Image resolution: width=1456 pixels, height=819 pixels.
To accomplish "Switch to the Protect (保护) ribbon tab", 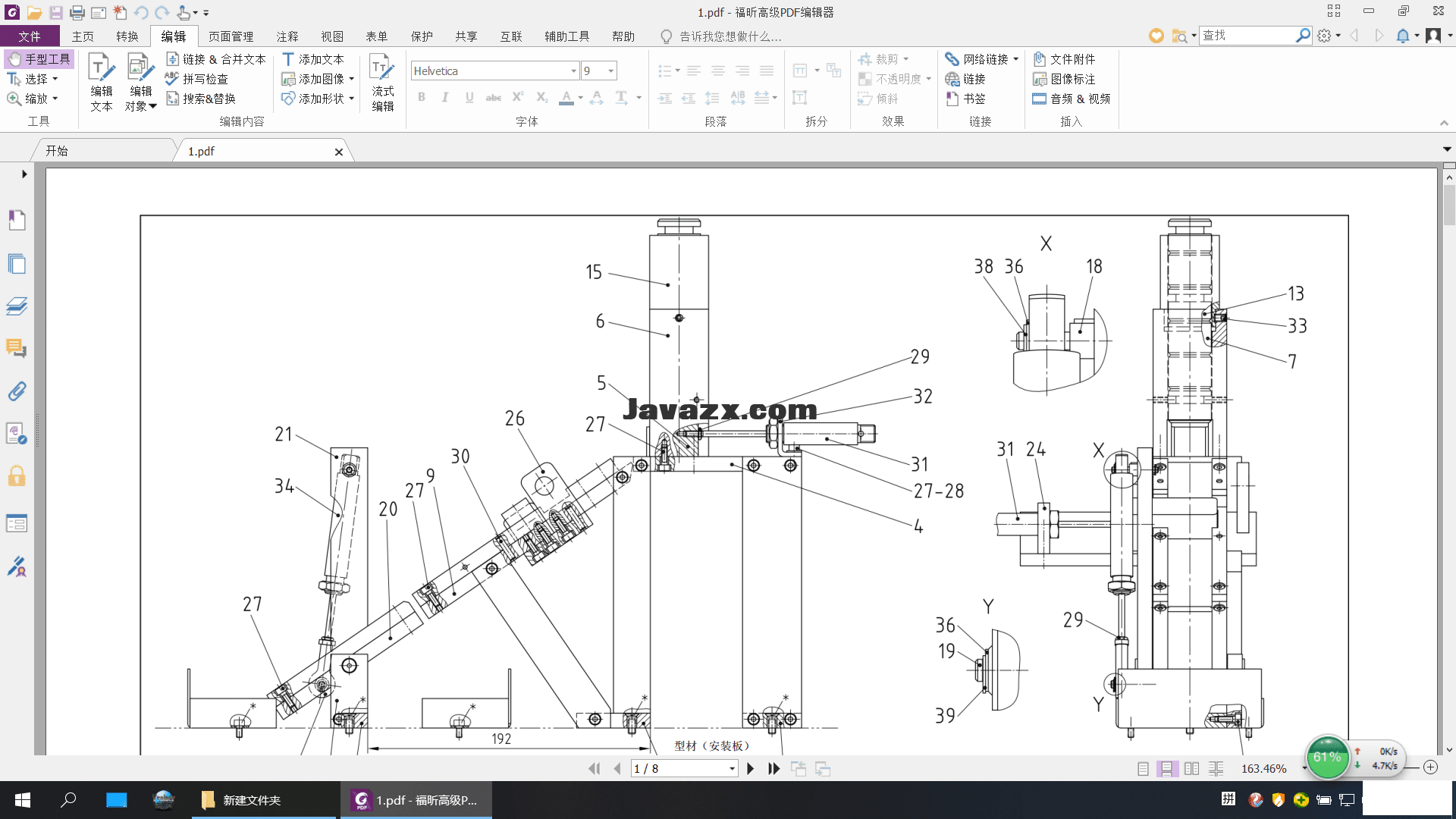I will tap(422, 36).
